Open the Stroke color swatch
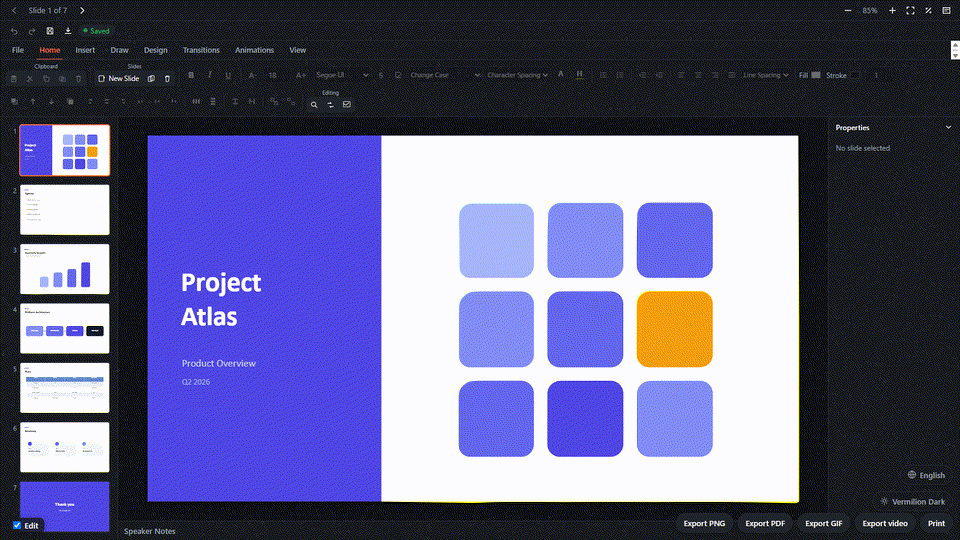 [x=855, y=75]
